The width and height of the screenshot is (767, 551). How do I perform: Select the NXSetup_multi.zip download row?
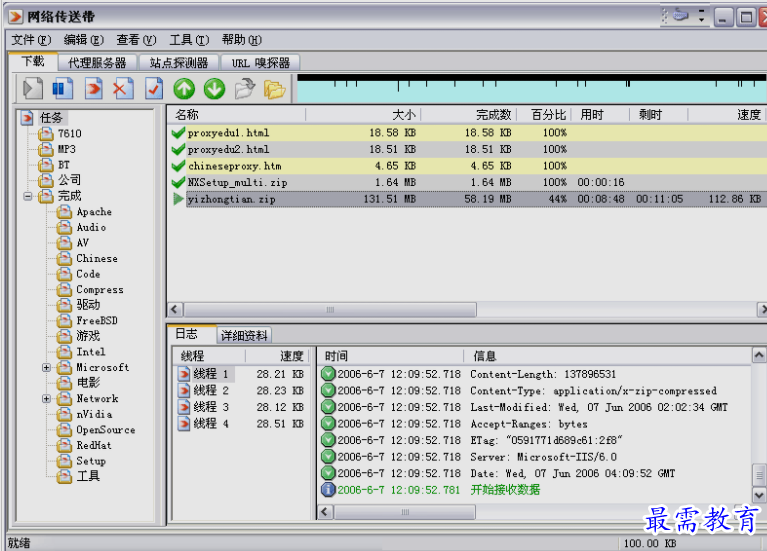[x=468, y=183]
